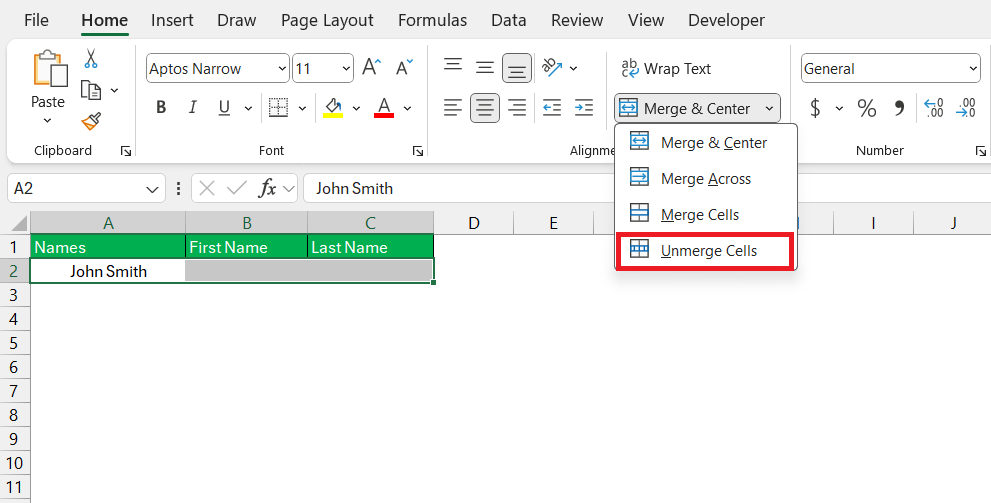Click the Paste clipboard icon
Viewport: 991px width, 503px height.
pos(49,69)
